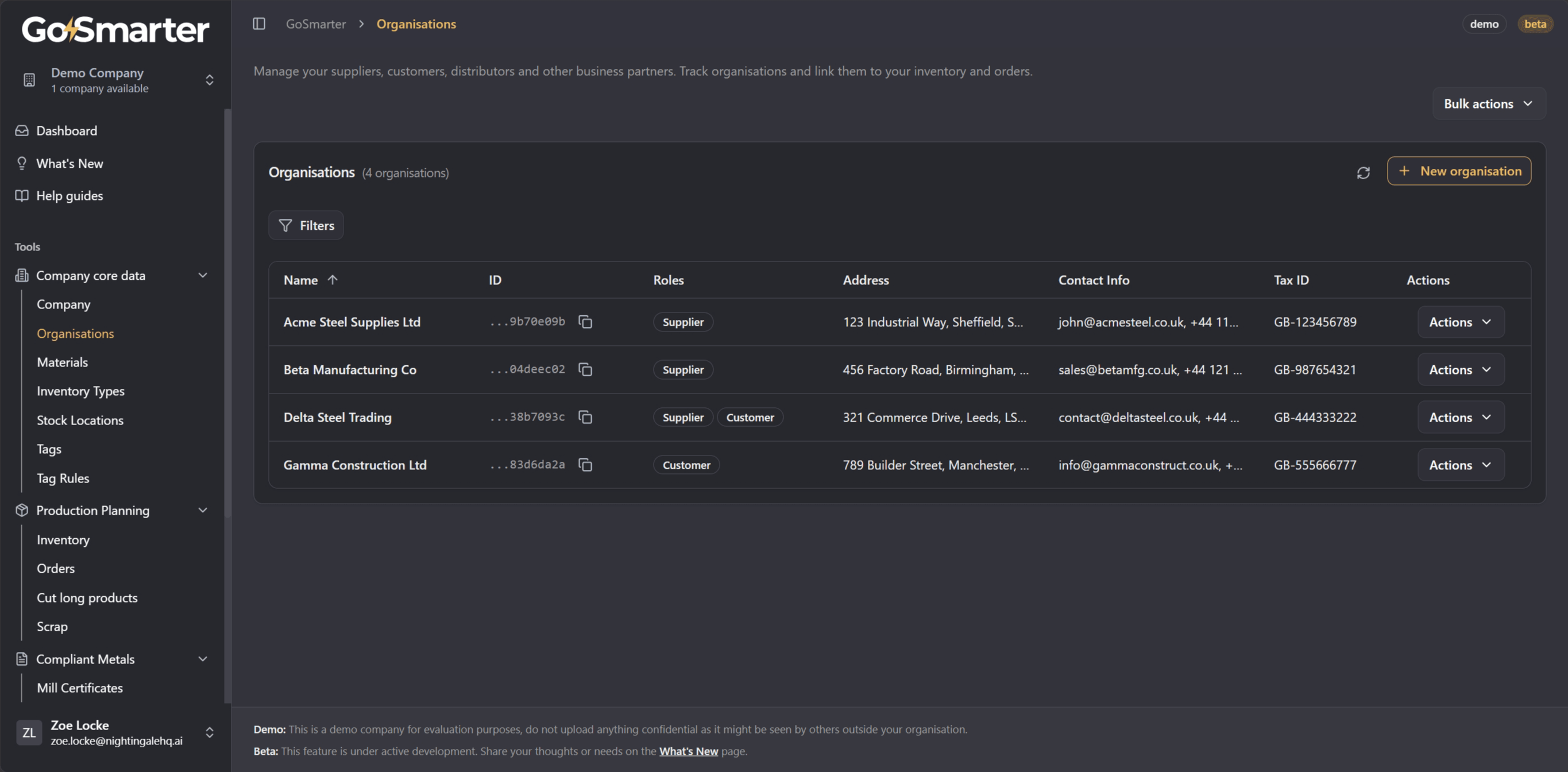Sort by the Name column arrow
1568x772 pixels.
click(x=333, y=280)
